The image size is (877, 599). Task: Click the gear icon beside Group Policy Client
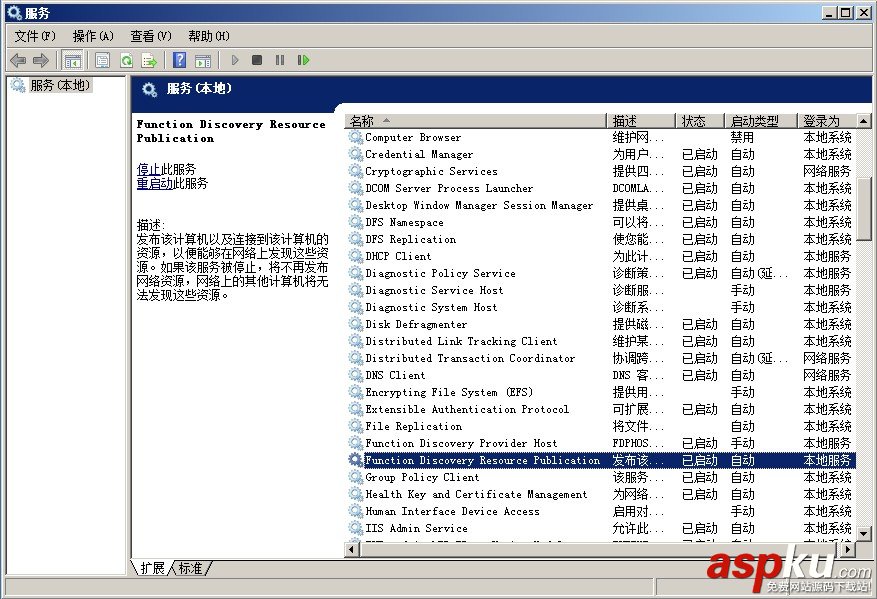click(x=356, y=477)
